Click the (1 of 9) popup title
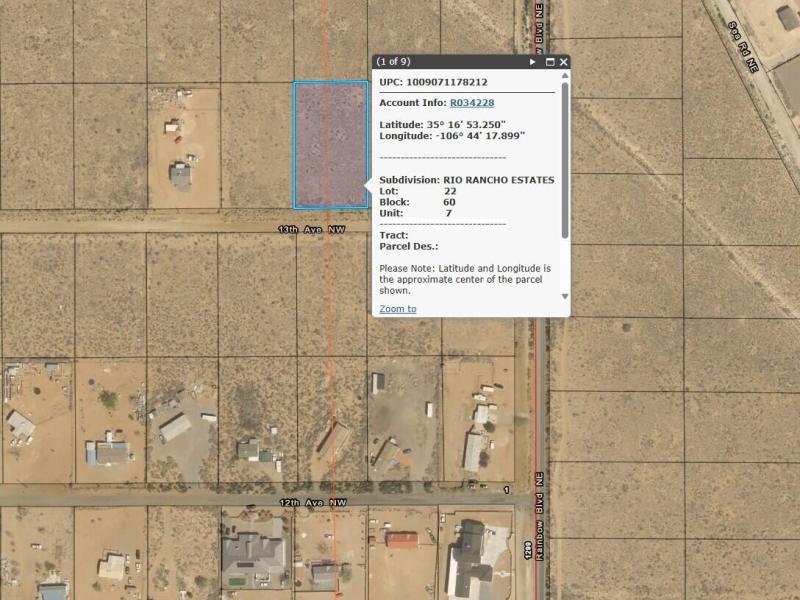Image resolution: width=800 pixels, height=600 pixels. tap(393, 62)
